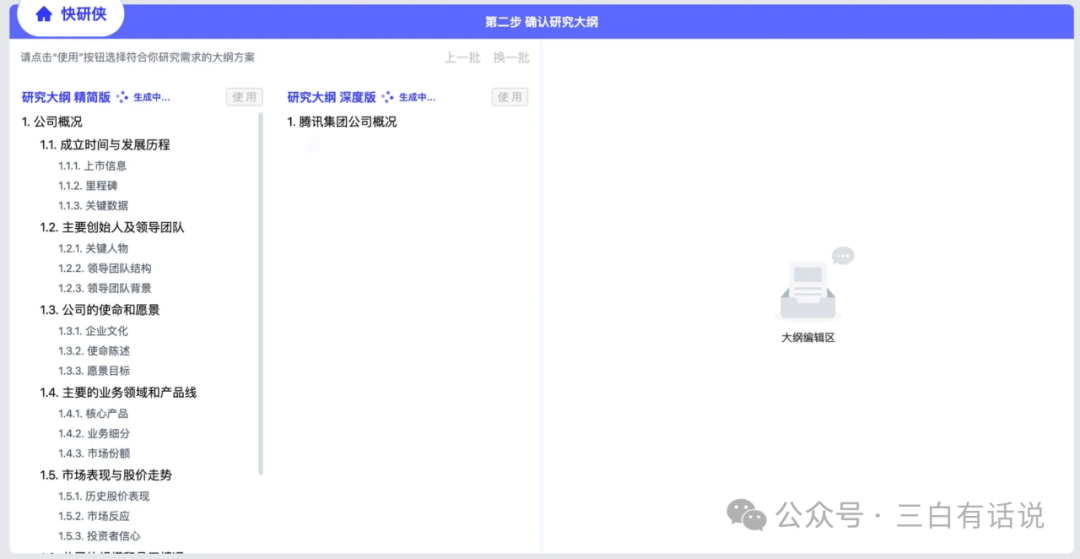
Task: Click the scrollbar of the 精简版 outline
Action: 261,300
